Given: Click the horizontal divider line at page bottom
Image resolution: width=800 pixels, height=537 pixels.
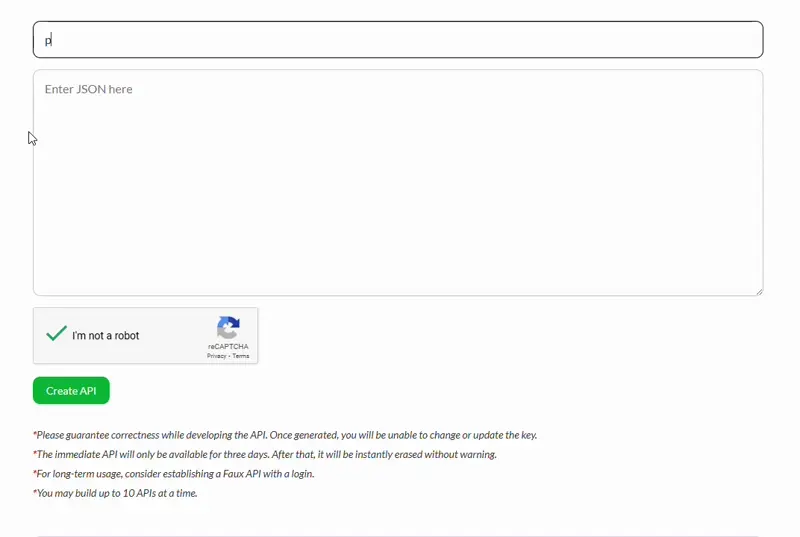Looking at the screenshot, I should point(398,535).
